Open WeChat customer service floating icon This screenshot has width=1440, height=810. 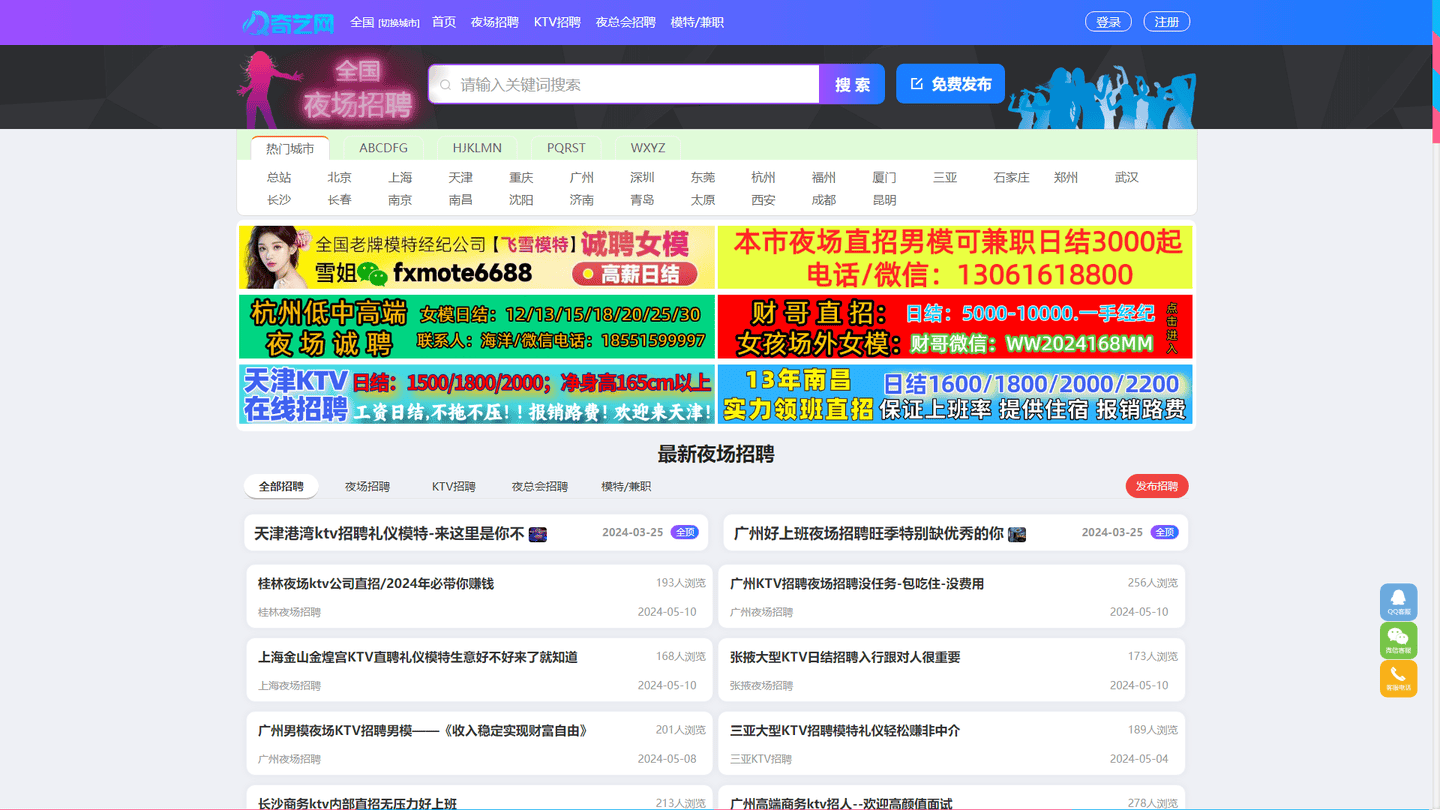pos(1398,640)
